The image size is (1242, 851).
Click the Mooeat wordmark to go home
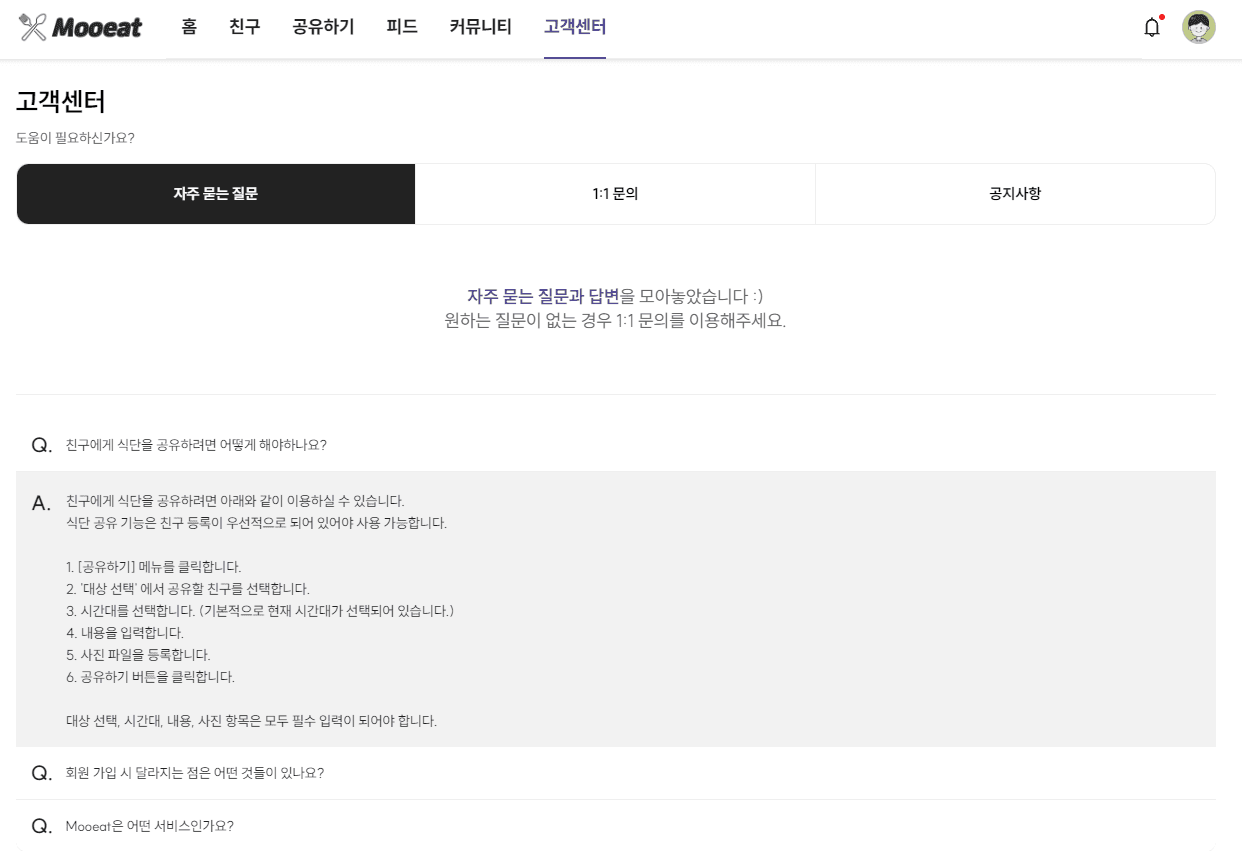point(95,27)
